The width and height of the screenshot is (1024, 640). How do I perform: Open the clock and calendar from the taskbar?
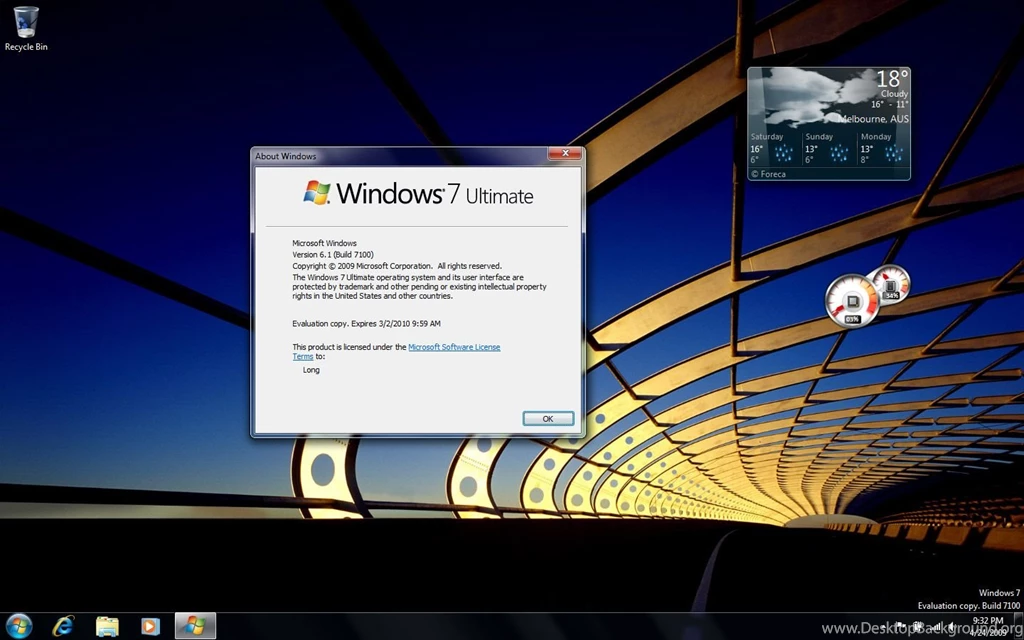click(x=986, y=626)
